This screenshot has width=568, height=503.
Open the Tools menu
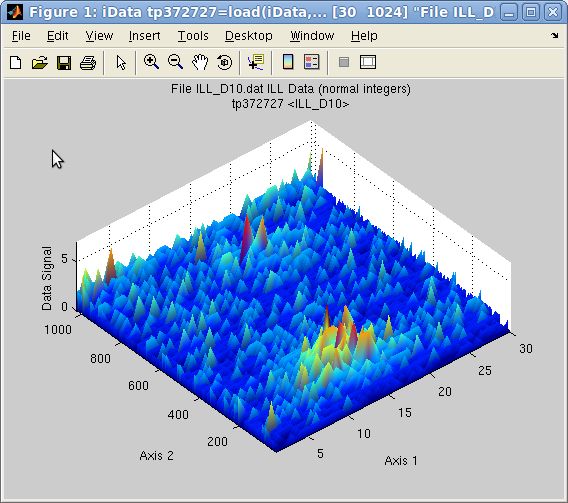(193, 36)
